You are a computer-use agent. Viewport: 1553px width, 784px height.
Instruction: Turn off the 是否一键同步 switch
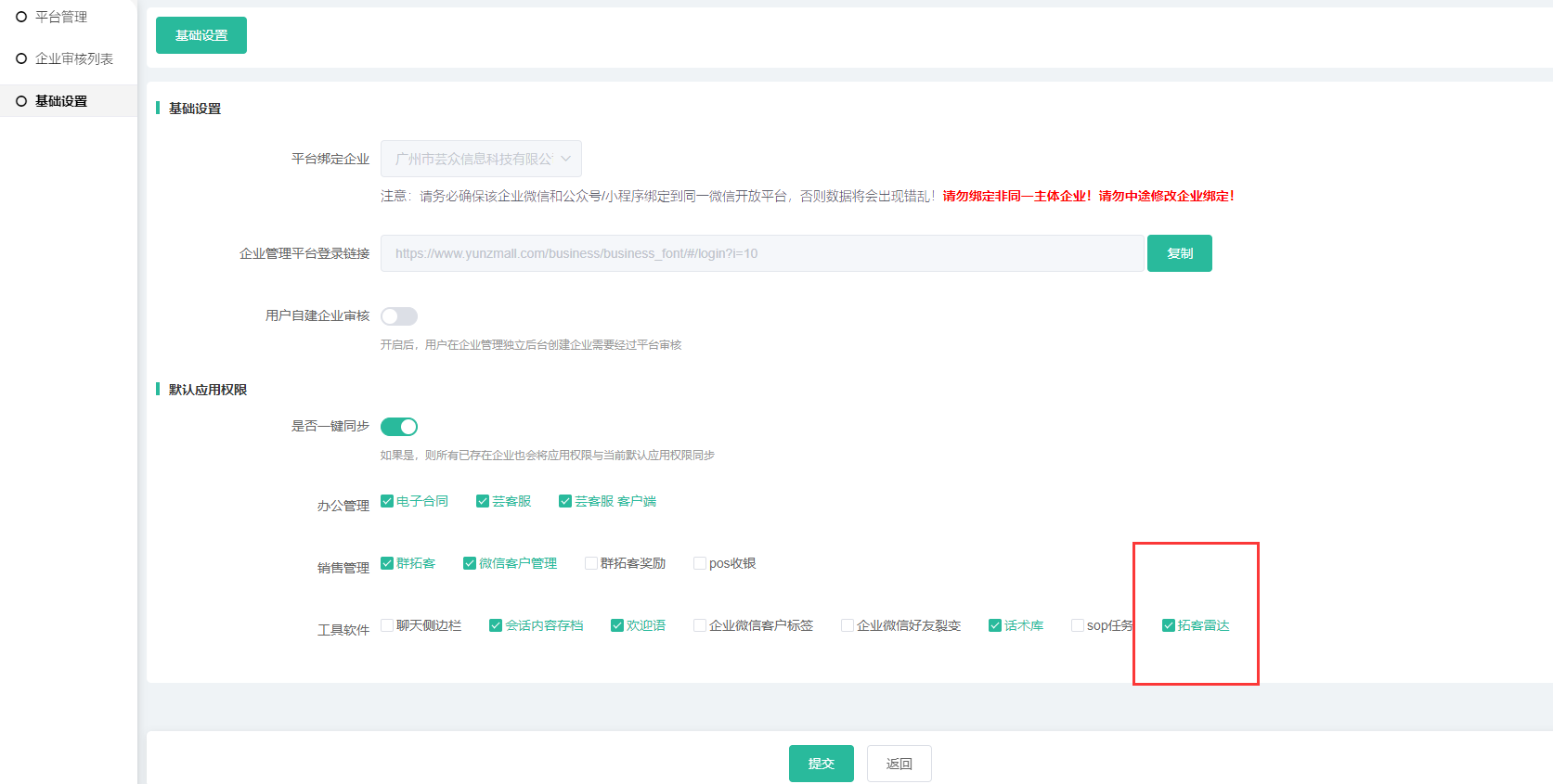point(399,427)
